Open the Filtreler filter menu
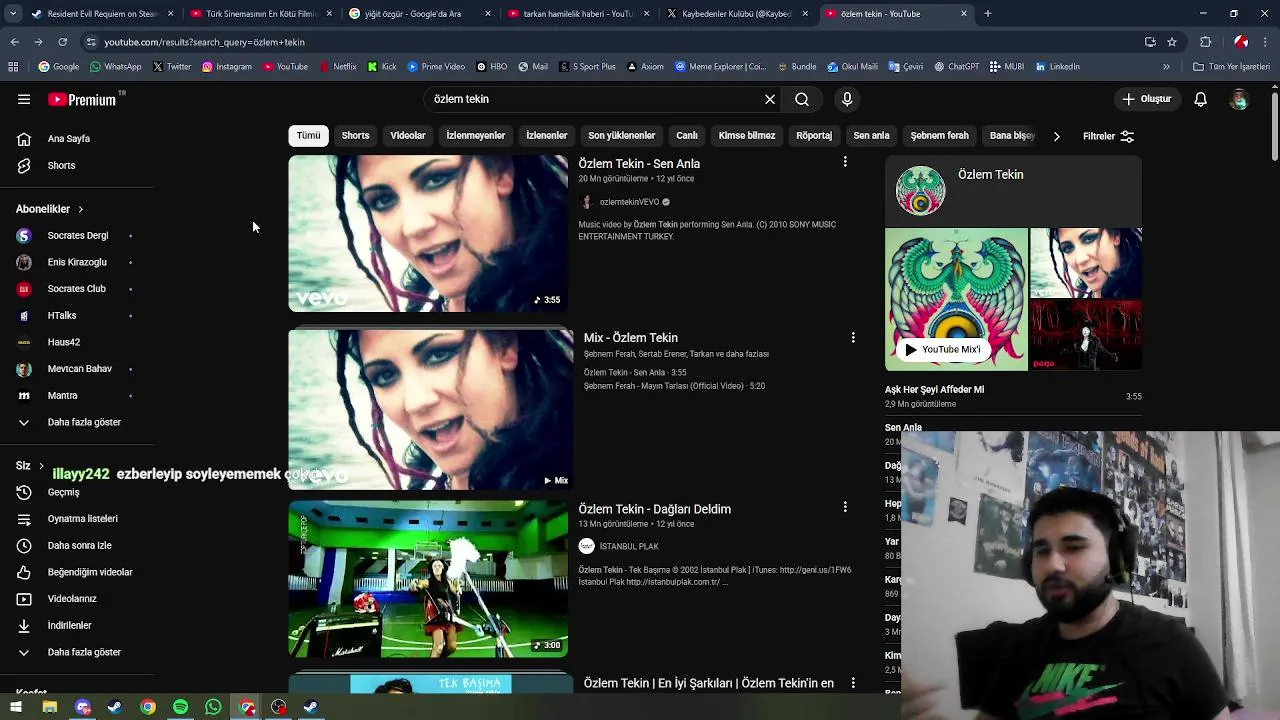Viewport: 1280px width, 720px height. pyautogui.click(x=1108, y=136)
